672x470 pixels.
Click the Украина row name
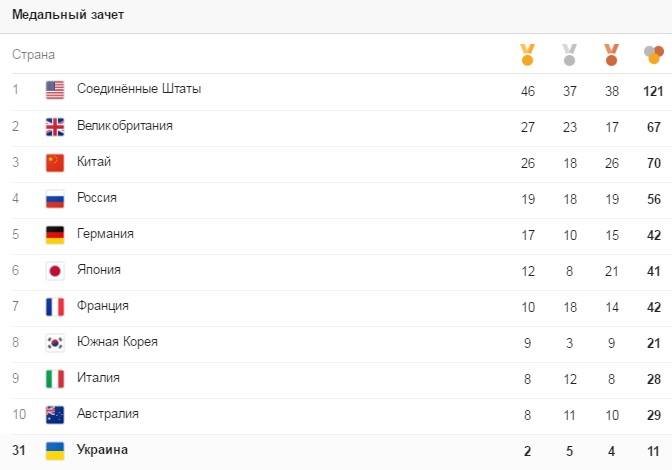102,450
